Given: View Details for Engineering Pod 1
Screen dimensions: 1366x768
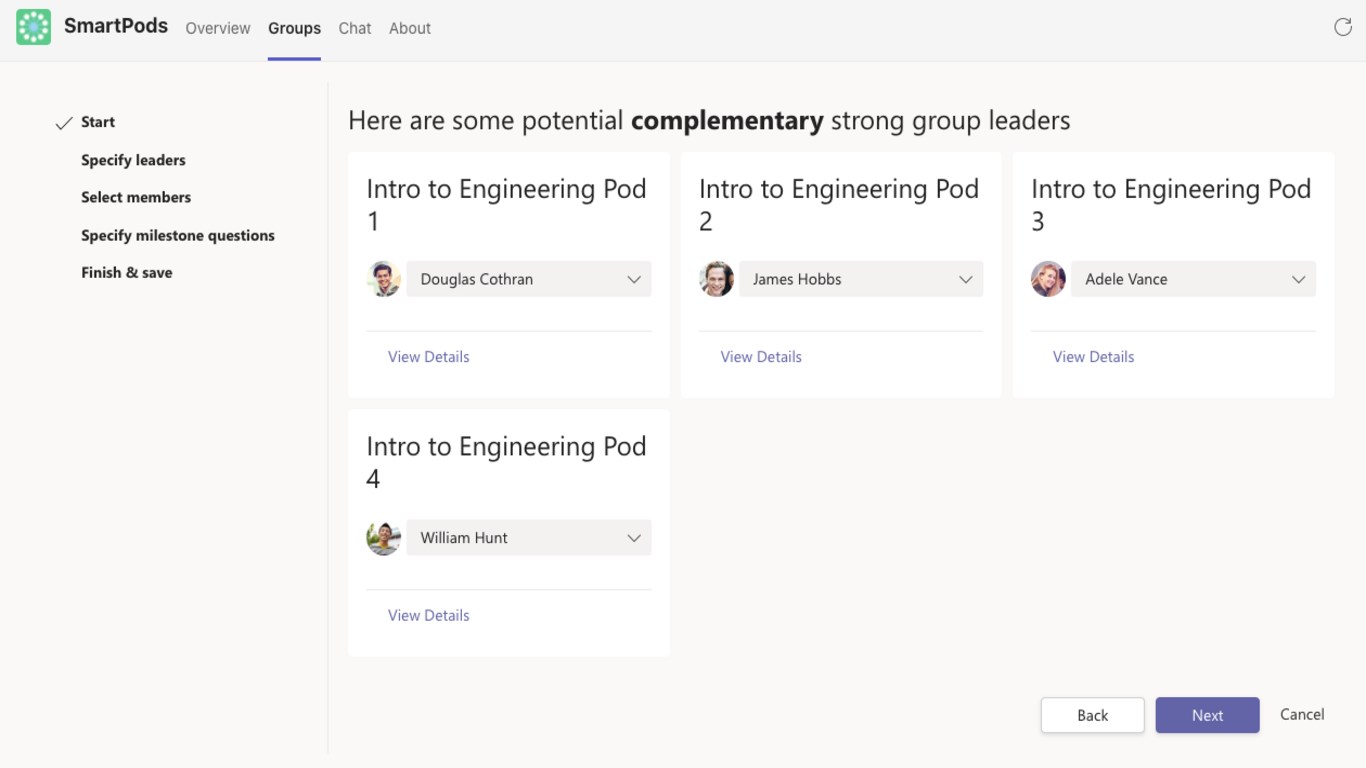Looking at the screenshot, I should pos(429,357).
